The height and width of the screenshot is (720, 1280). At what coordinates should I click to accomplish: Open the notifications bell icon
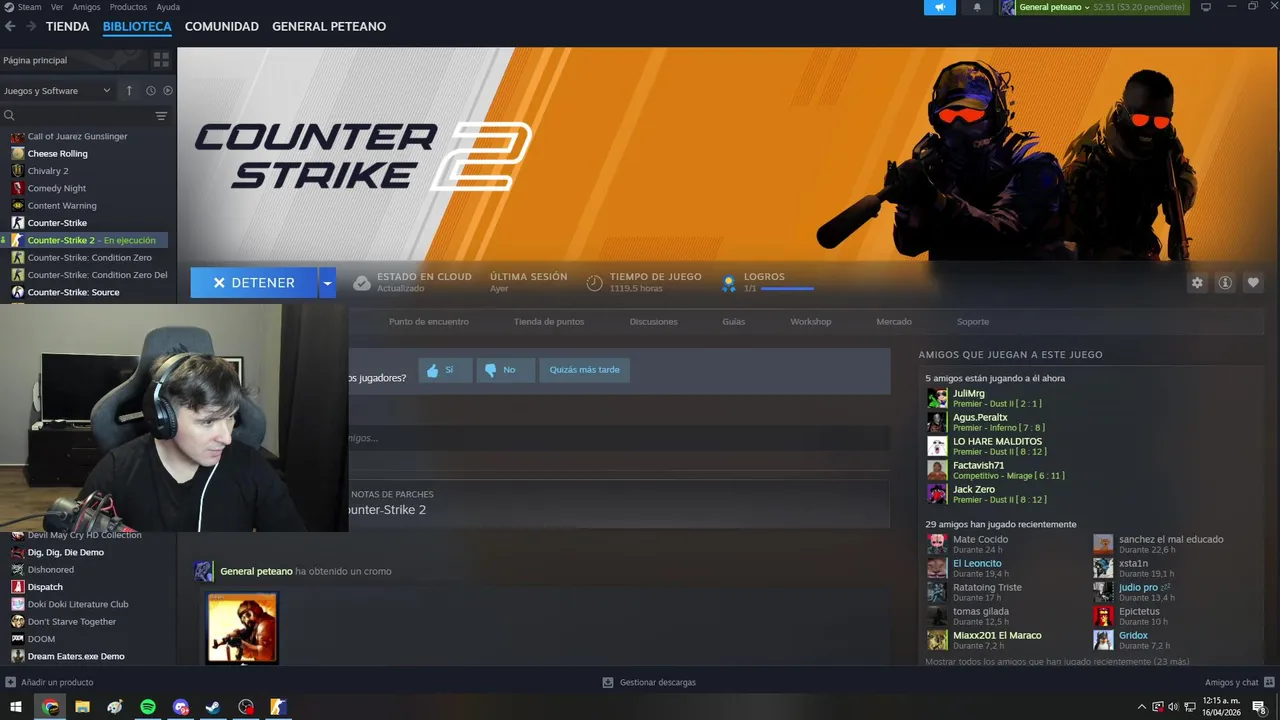pyautogui.click(x=977, y=7)
